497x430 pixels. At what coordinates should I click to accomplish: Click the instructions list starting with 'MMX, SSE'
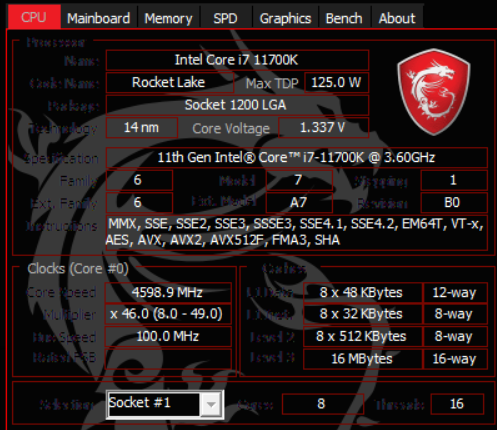297,232
